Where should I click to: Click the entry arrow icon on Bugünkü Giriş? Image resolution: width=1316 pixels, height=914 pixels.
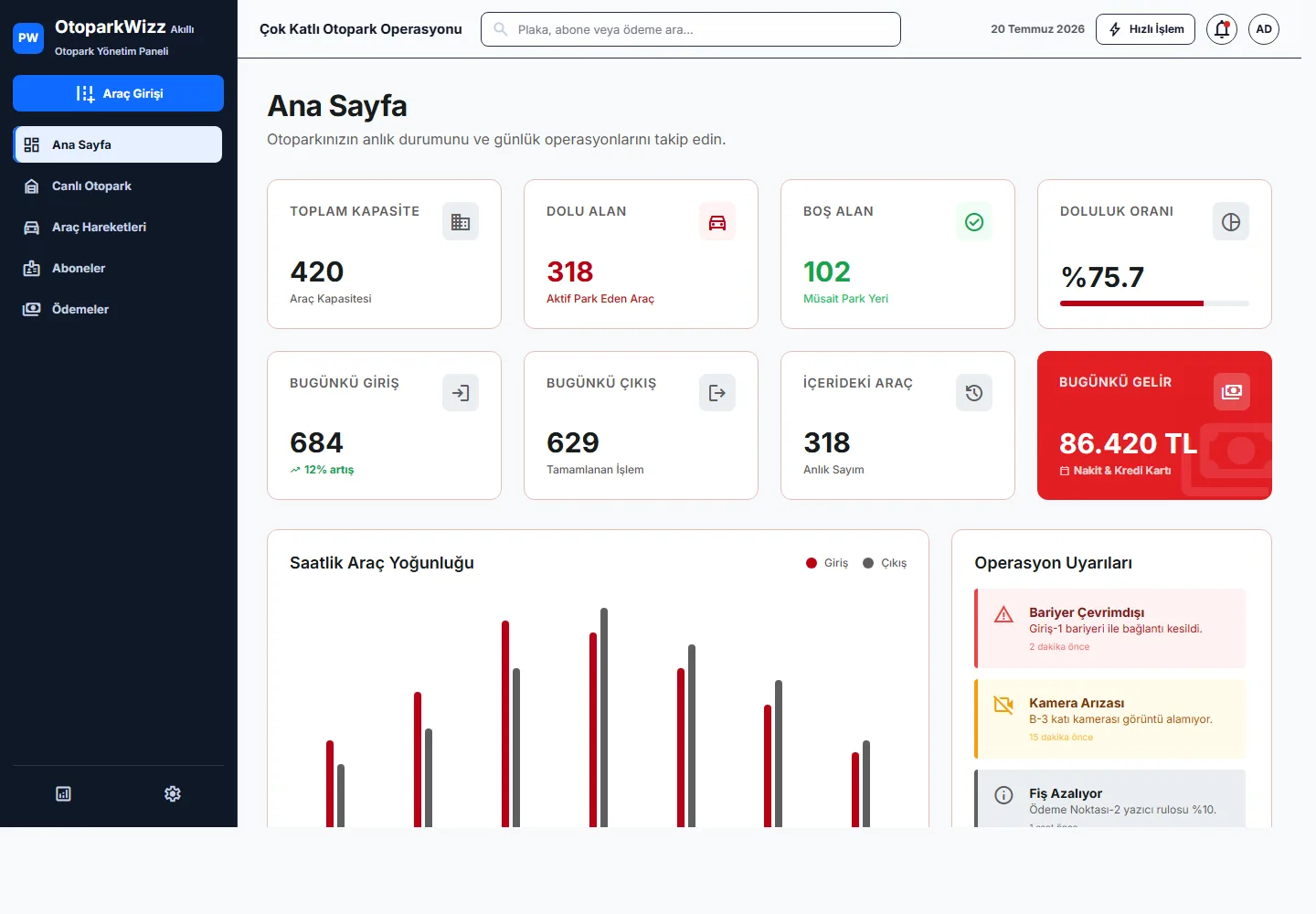pos(461,393)
